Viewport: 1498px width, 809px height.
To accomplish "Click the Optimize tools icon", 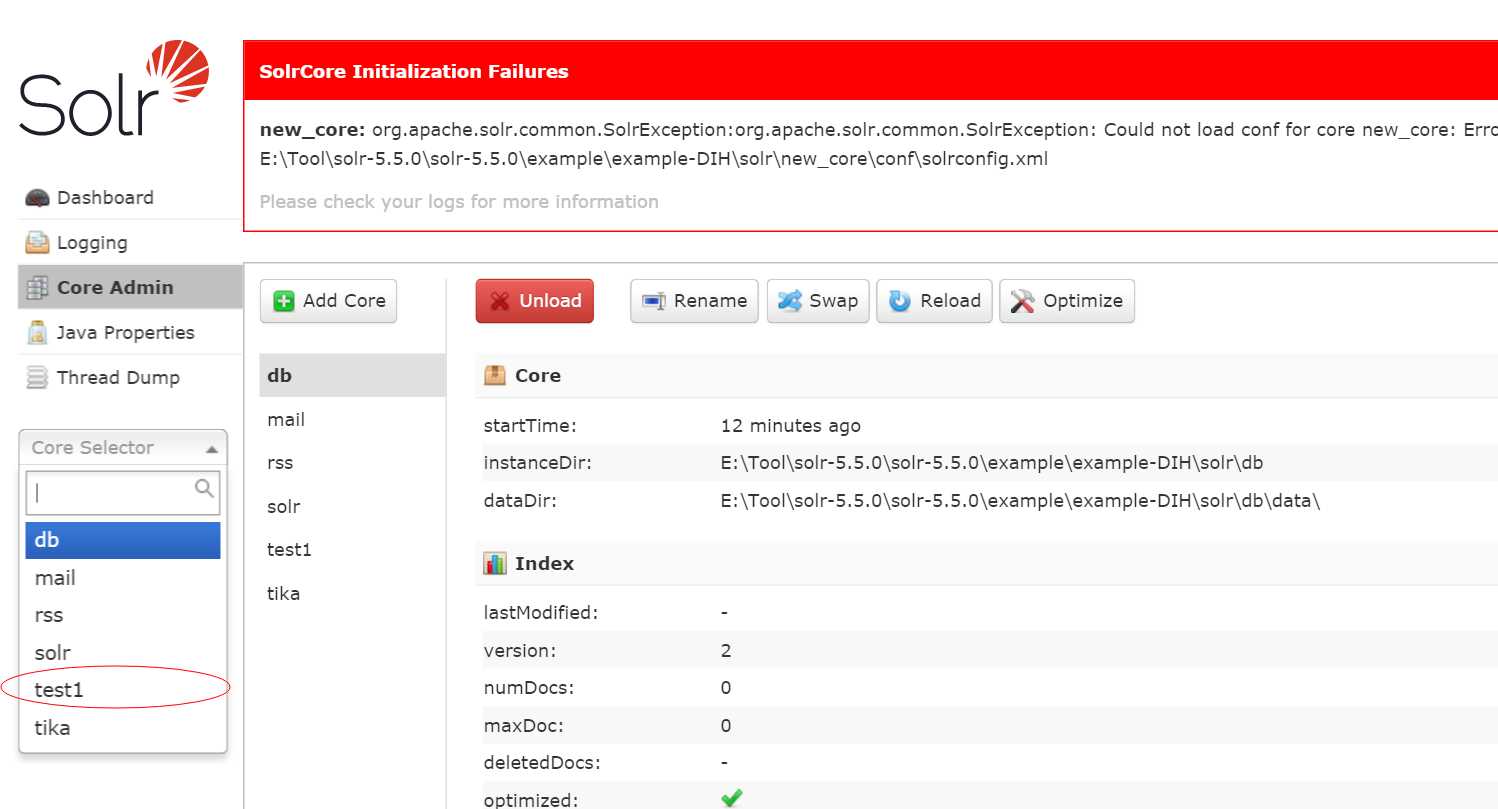I will click(1022, 301).
